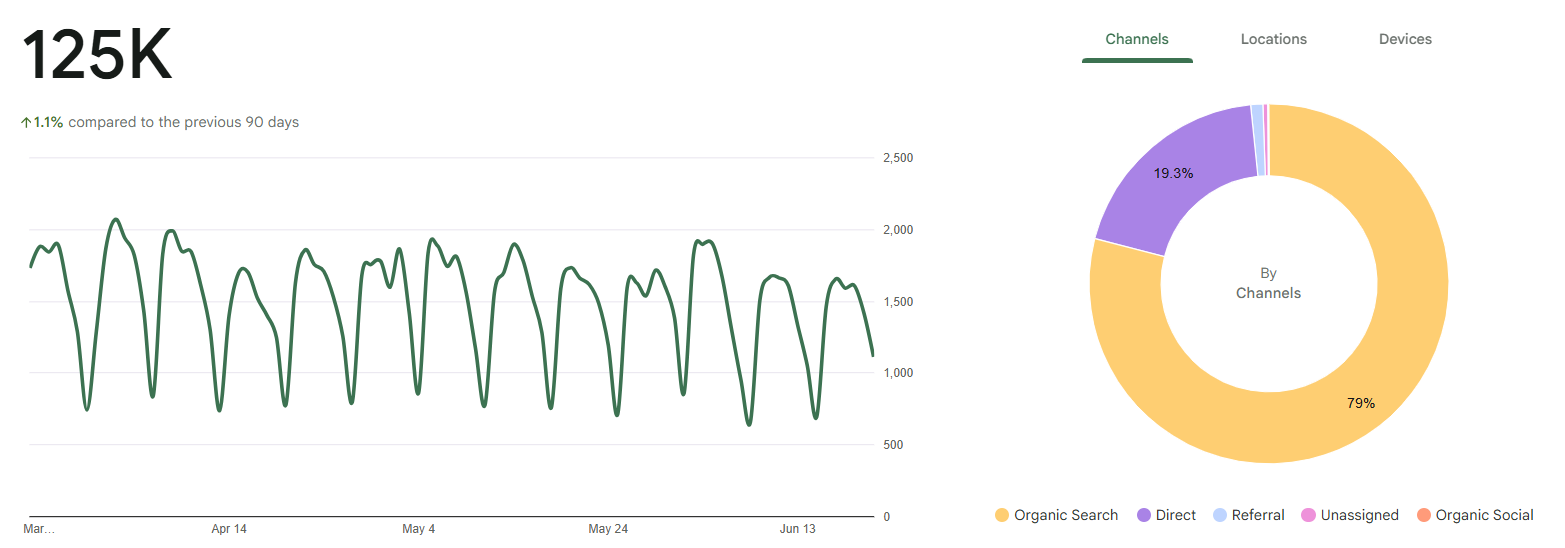Click the green up arrow beside 1.1%
This screenshot has height=548, width=1565.
(26, 123)
